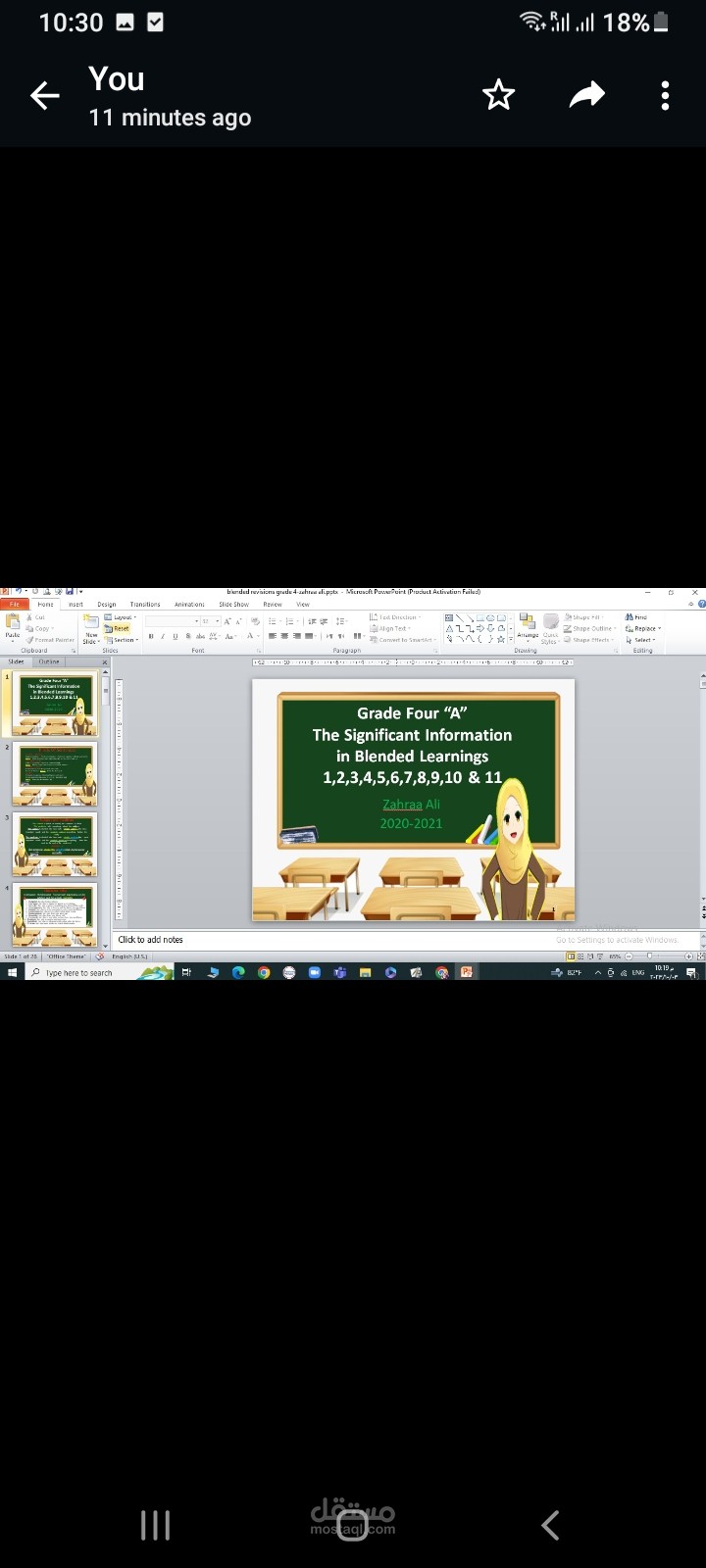
Task: Click the Increase Font Size icon
Action: 227,621
